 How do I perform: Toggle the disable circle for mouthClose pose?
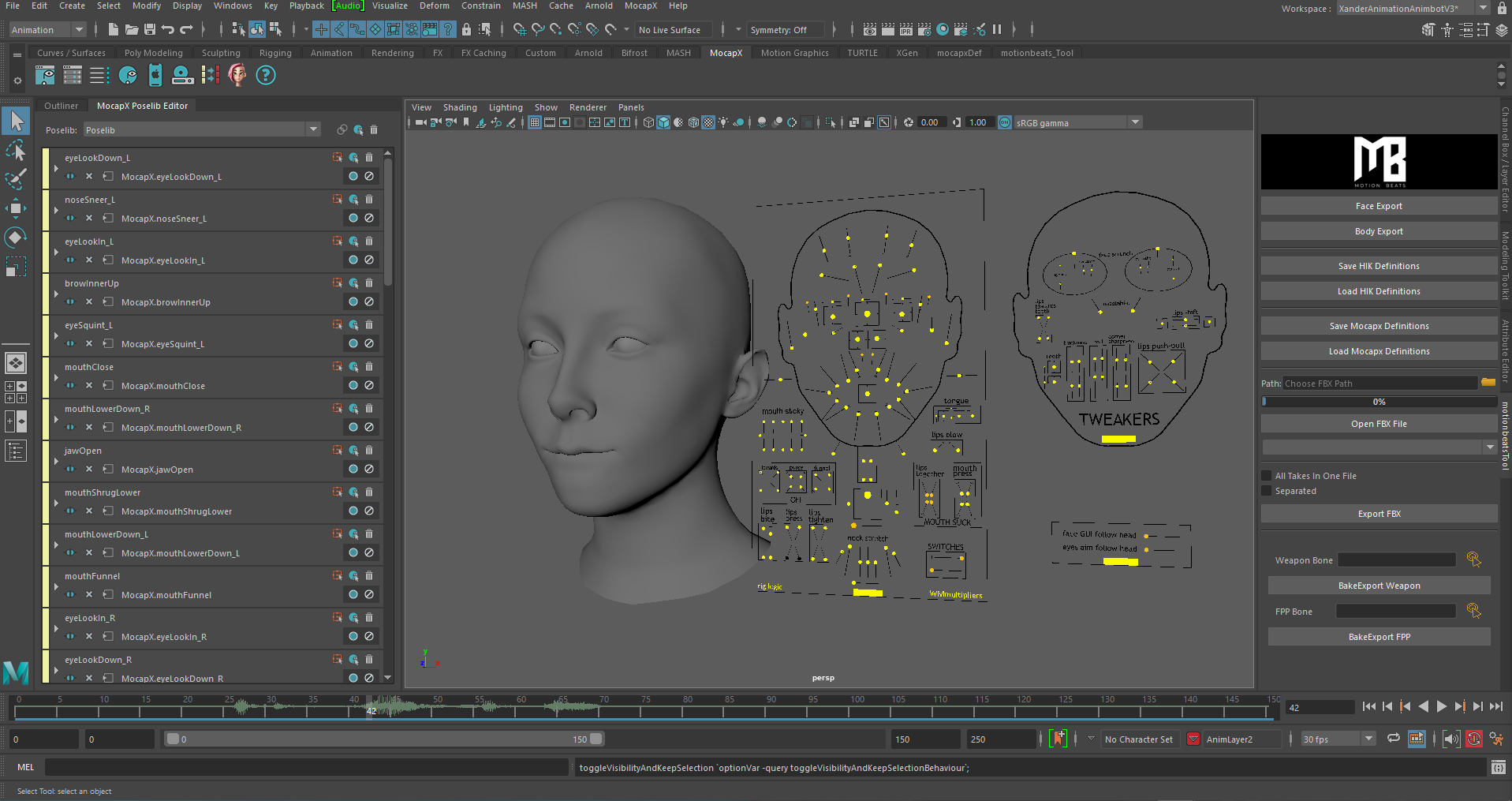click(x=369, y=385)
